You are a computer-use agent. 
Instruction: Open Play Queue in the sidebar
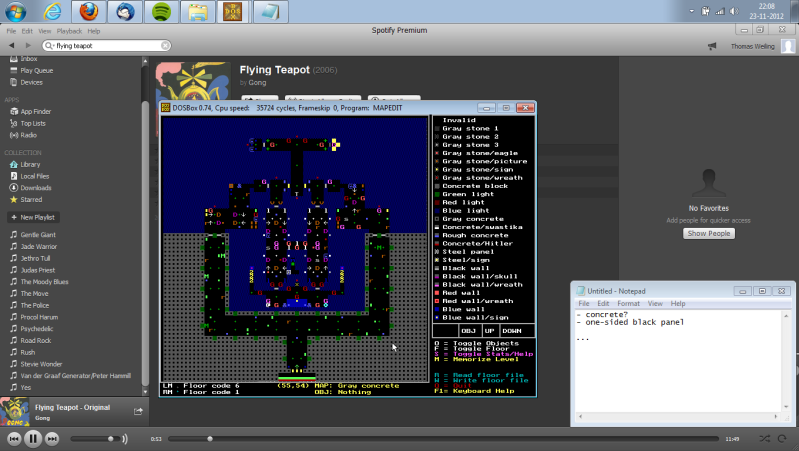tap(37, 70)
